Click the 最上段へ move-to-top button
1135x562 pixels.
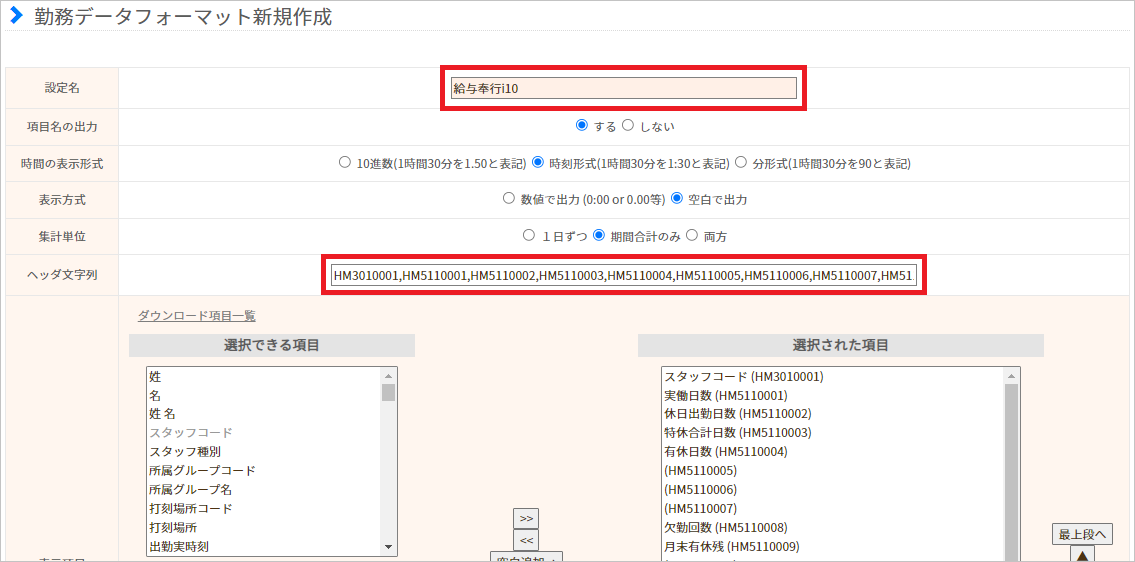click(1082, 535)
